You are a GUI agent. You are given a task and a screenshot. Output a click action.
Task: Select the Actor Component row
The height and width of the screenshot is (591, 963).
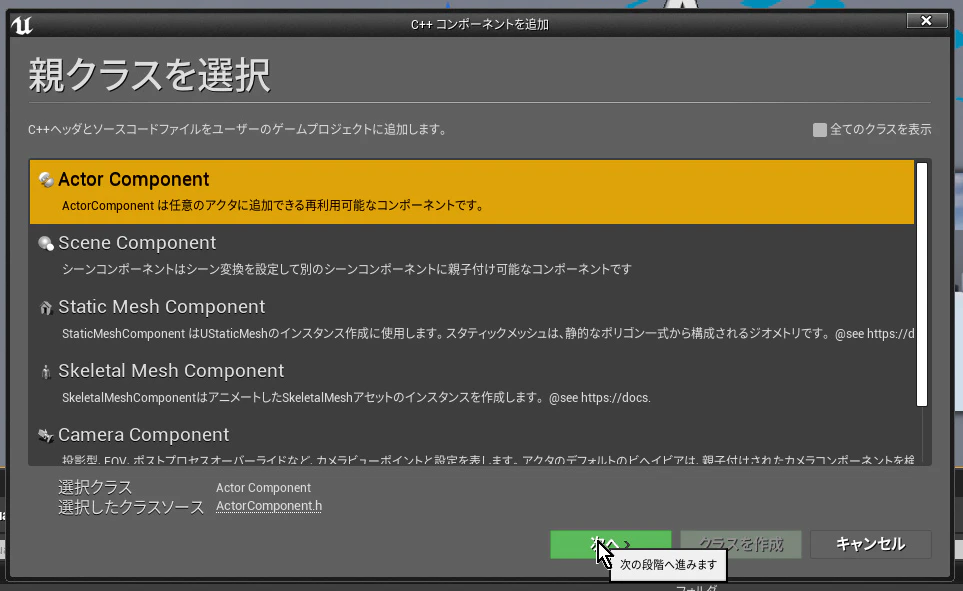(472, 192)
